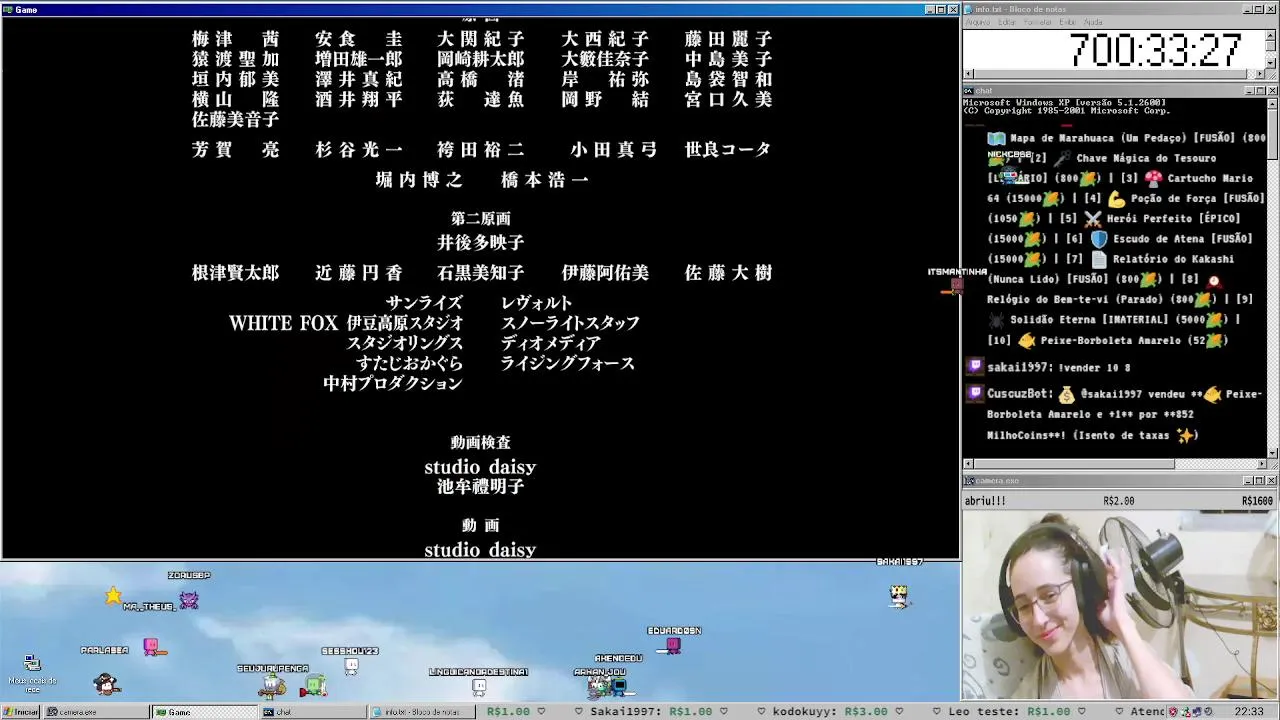Click the ZORUSBP purple ghost avatar
Screen dimensions: 1280x720
tap(189, 600)
